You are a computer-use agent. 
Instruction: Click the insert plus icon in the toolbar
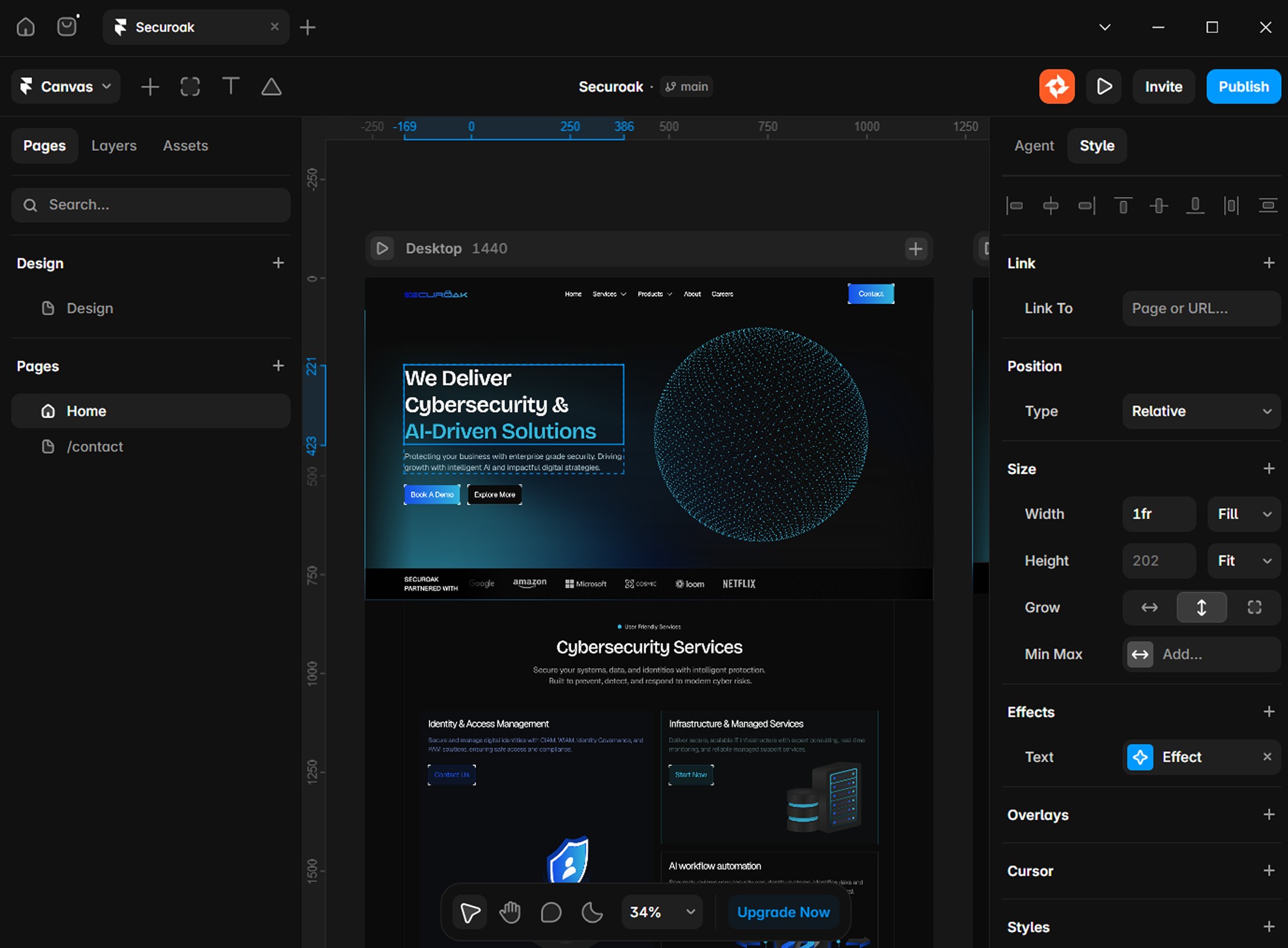pyautogui.click(x=150, y=87)
